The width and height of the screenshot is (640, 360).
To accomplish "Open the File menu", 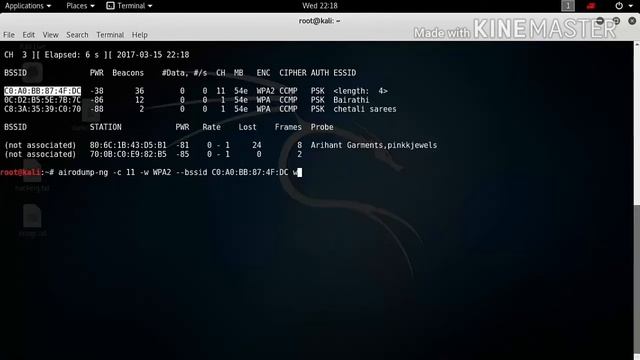I will (9, 35).
